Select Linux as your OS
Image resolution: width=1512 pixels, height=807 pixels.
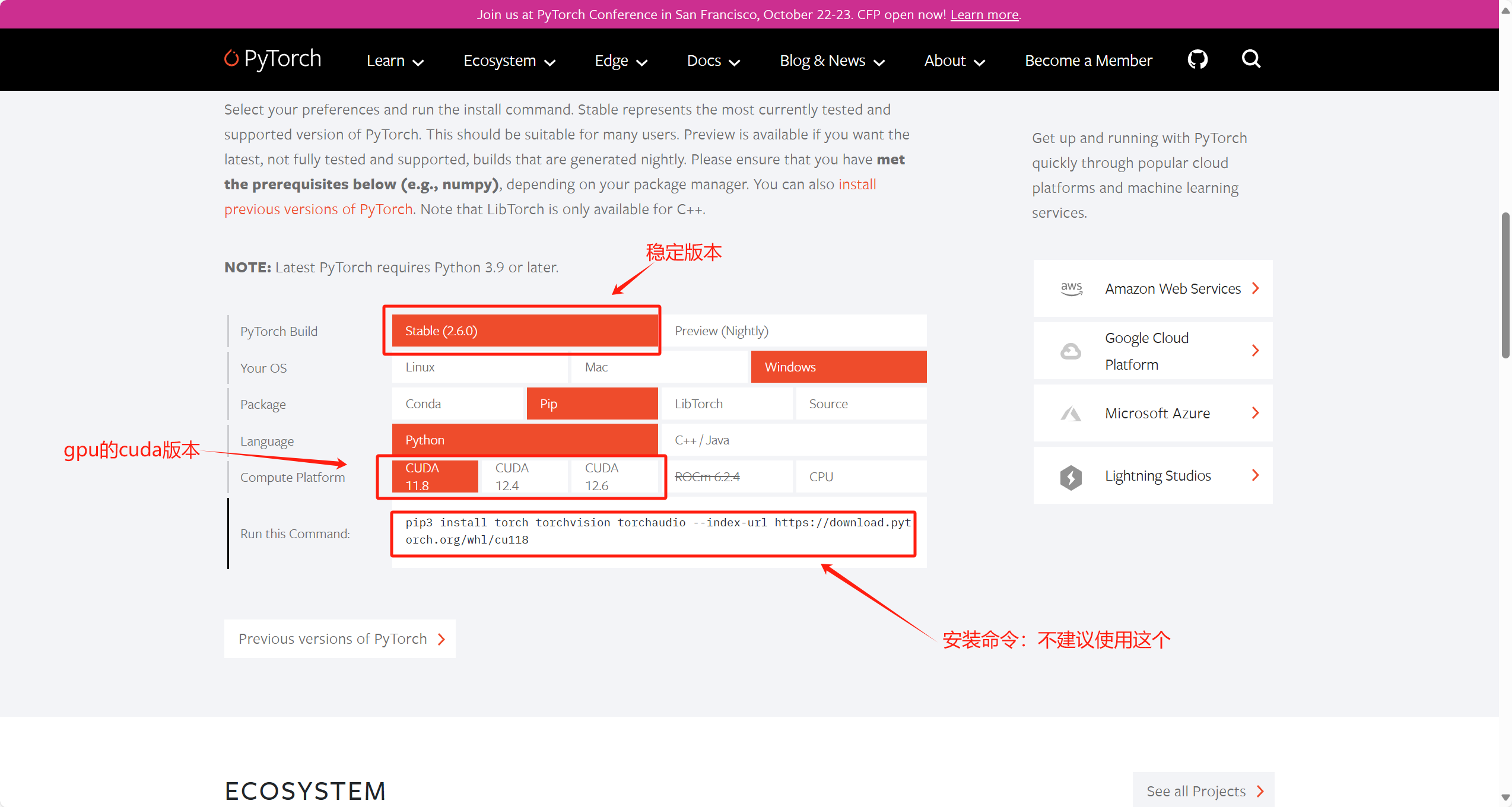pyautogui.click(x=479, y=367)
